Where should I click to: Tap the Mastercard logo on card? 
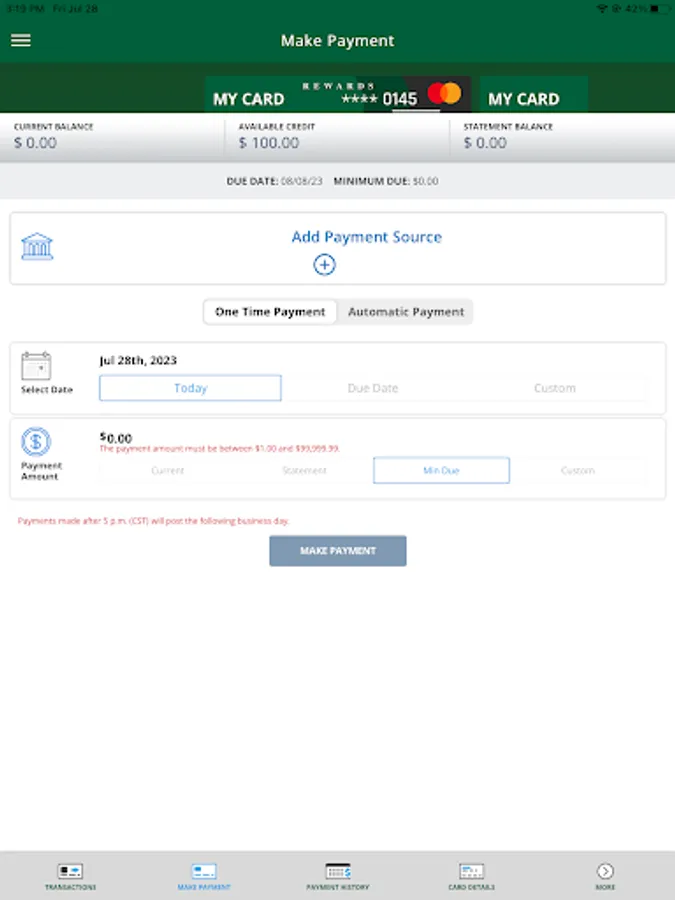click(x=444, y=93)
